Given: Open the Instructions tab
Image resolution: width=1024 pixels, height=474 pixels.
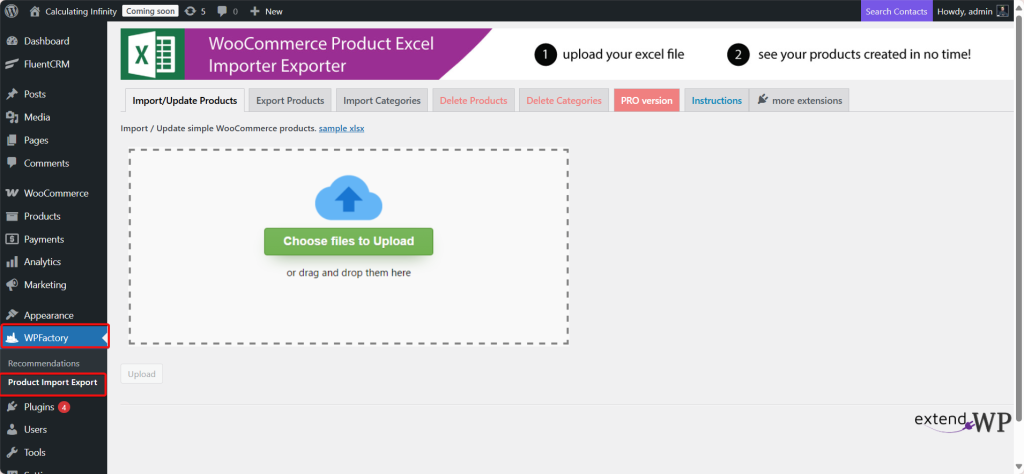Looking at the screenshot, I should (x=716, y=101).
